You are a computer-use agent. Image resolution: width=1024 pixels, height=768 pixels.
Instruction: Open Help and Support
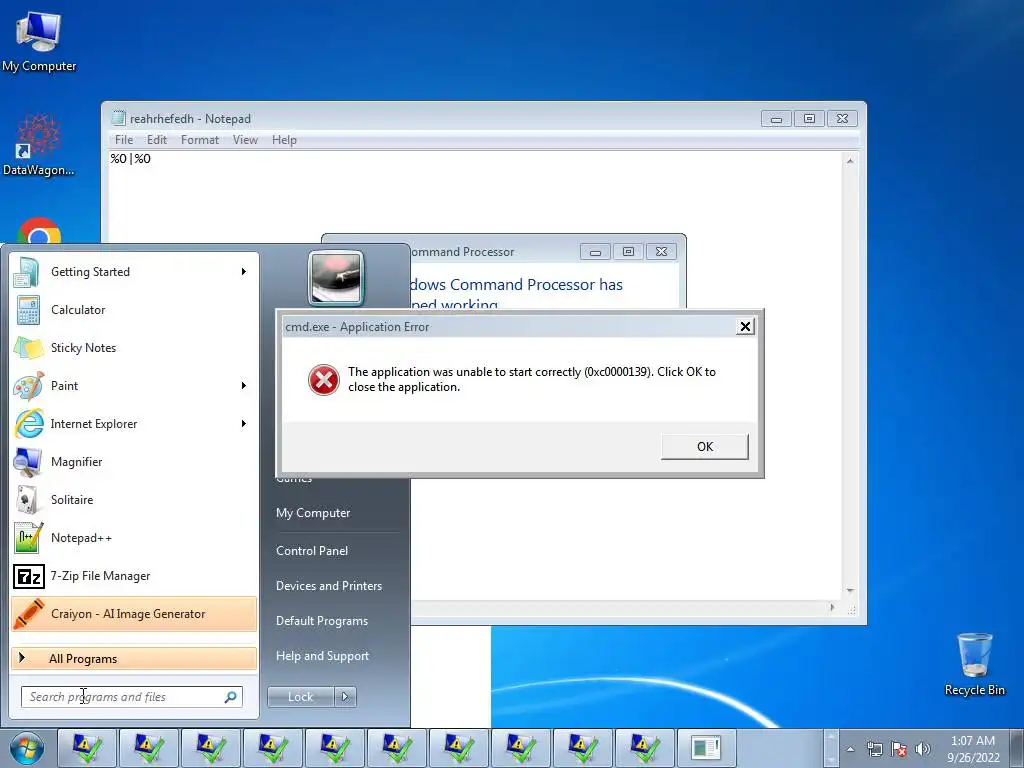coord(322,656)
